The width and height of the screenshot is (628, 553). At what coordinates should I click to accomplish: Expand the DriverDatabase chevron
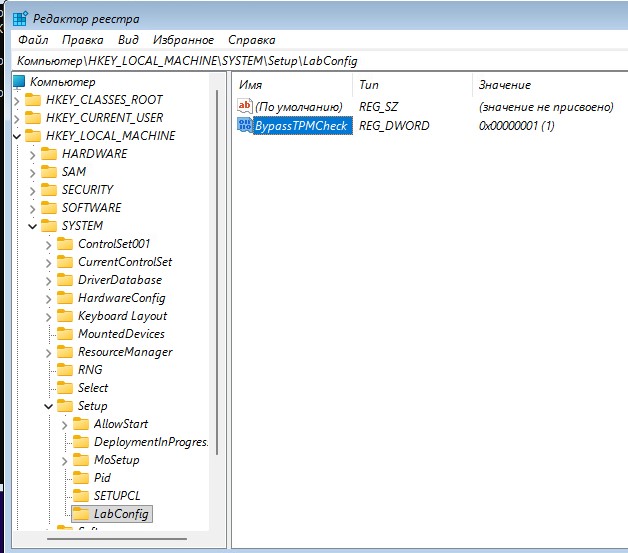pos(48,280)
